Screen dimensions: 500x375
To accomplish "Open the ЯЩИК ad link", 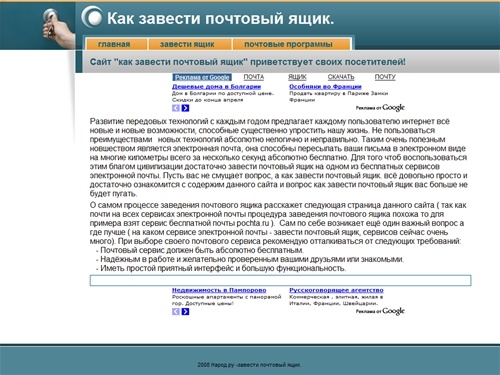I will click(x=297, y=77).
